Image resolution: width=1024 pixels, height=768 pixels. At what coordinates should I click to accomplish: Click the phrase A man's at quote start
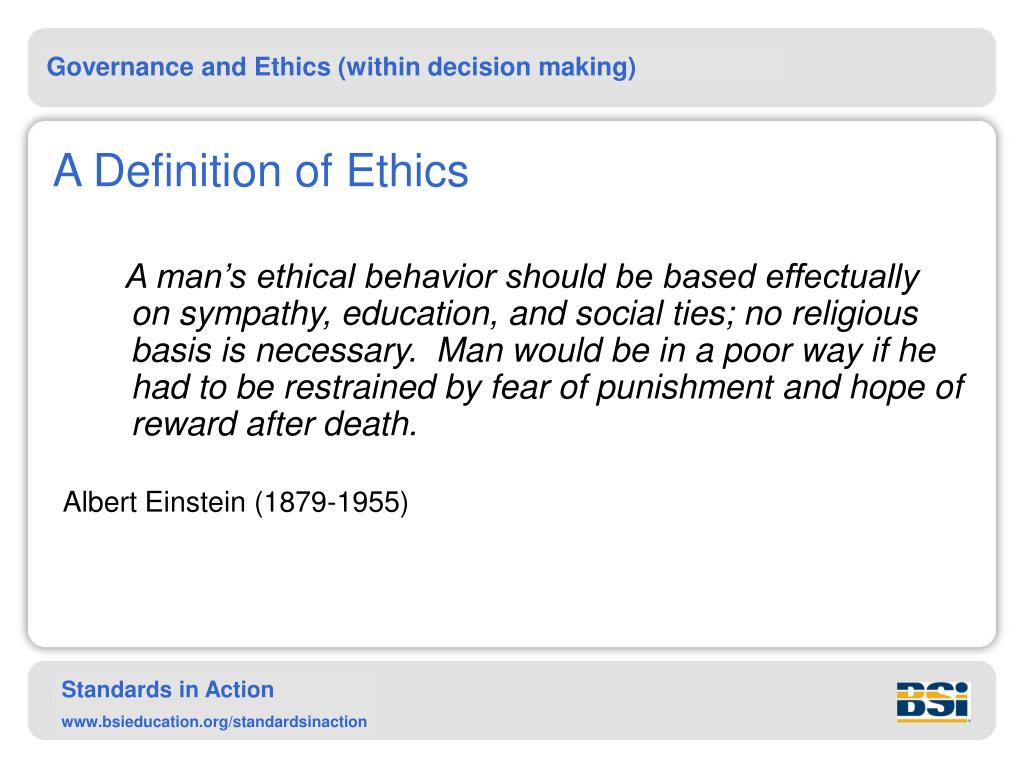coord(186,277)
